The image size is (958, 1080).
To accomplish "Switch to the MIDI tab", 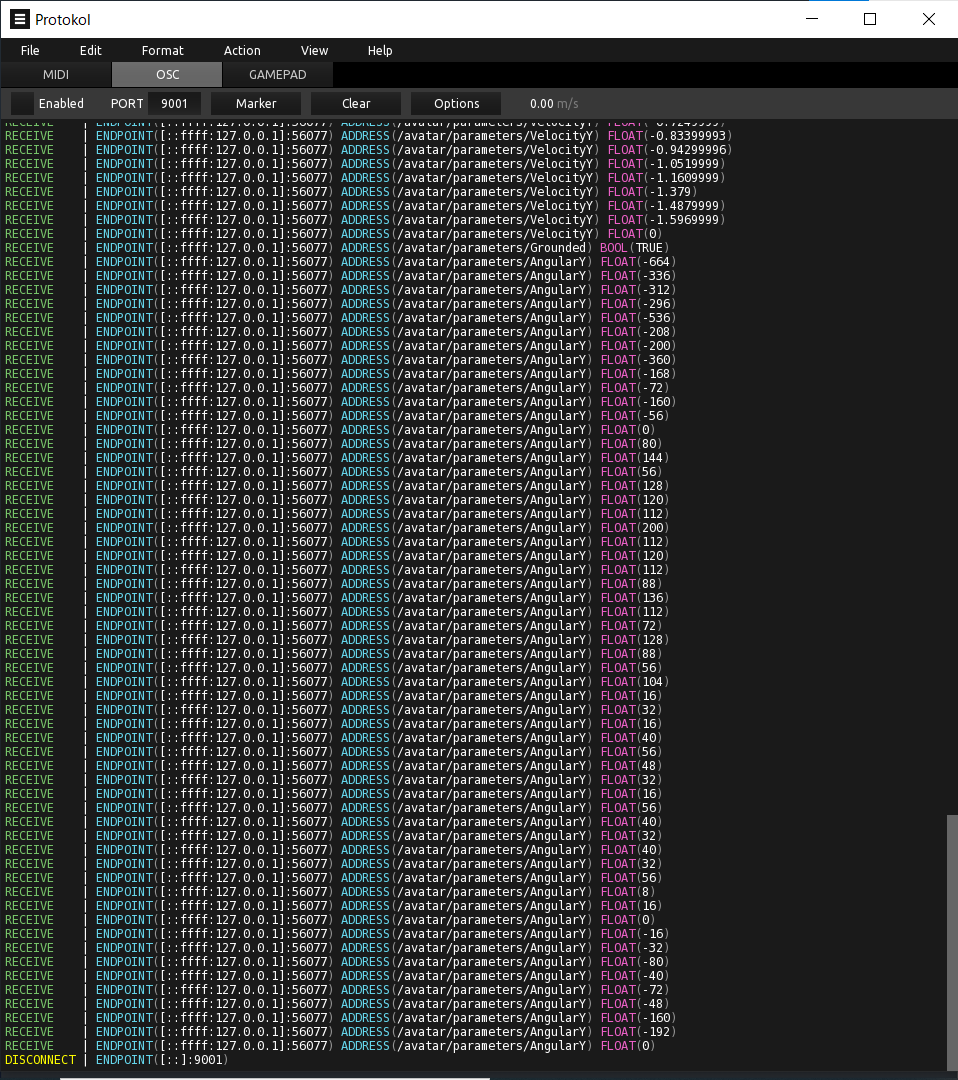I will pyautogui.click(x=56, y=75).
